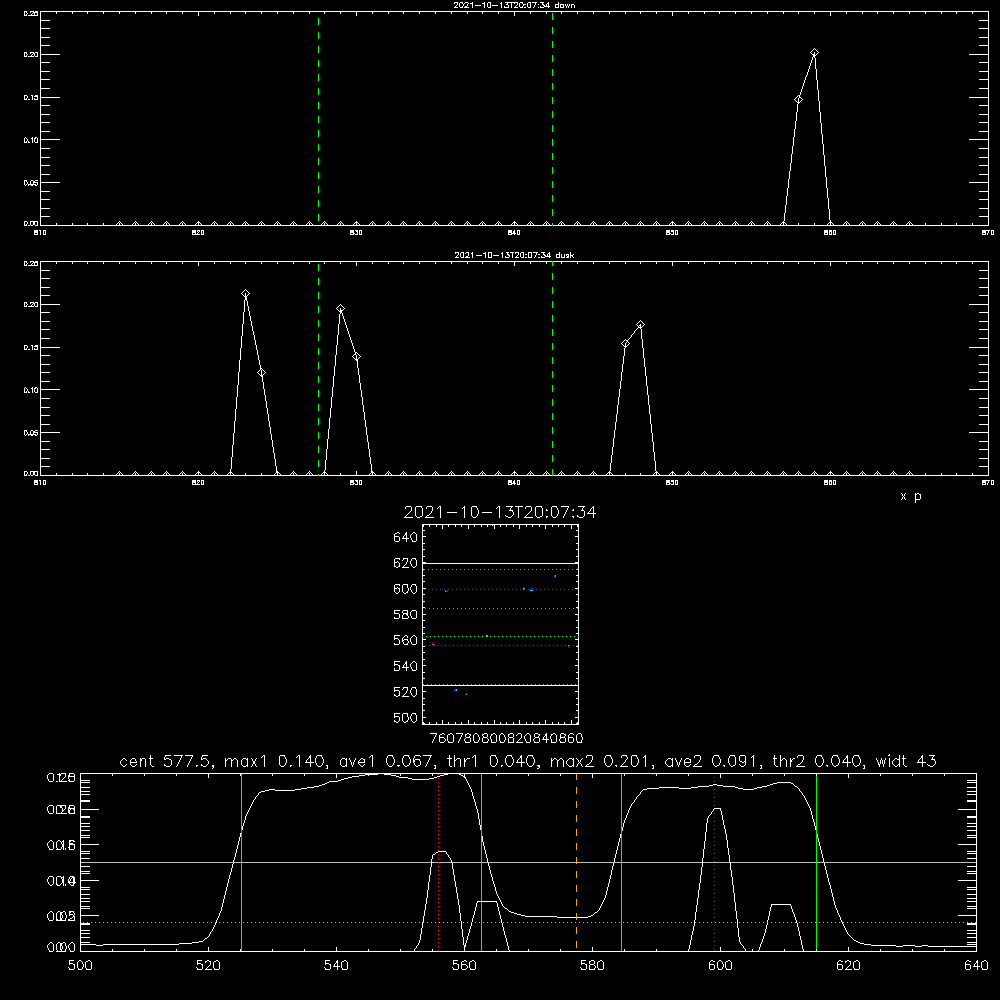Click the dusk plot title text

pos(514,255)
